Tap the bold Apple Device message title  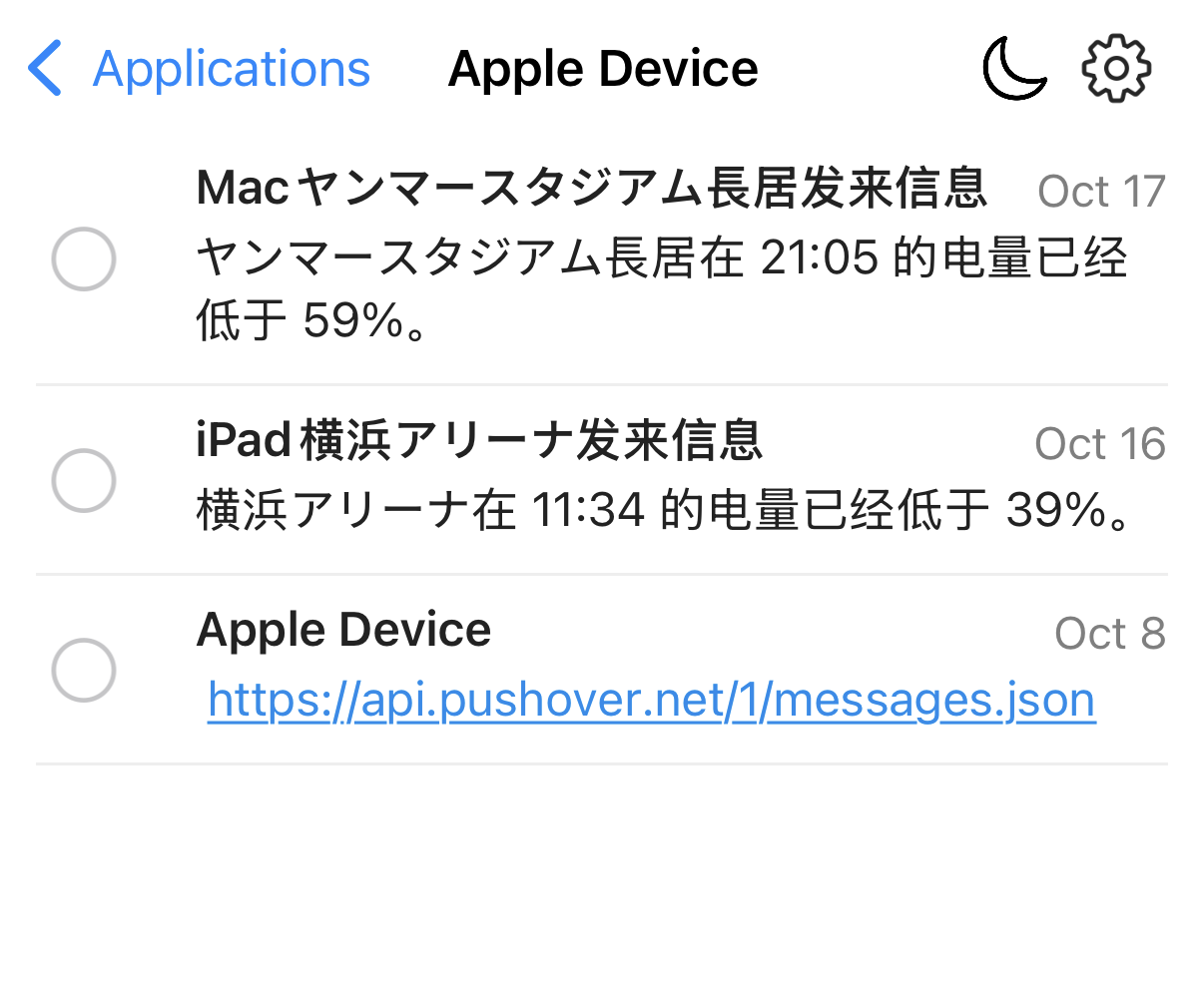tap(343, 631)
